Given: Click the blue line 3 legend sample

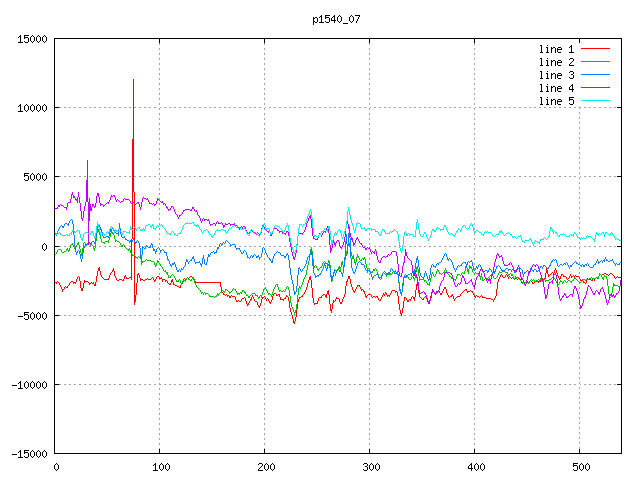Looking at the screenshot, I should (595, 75).
